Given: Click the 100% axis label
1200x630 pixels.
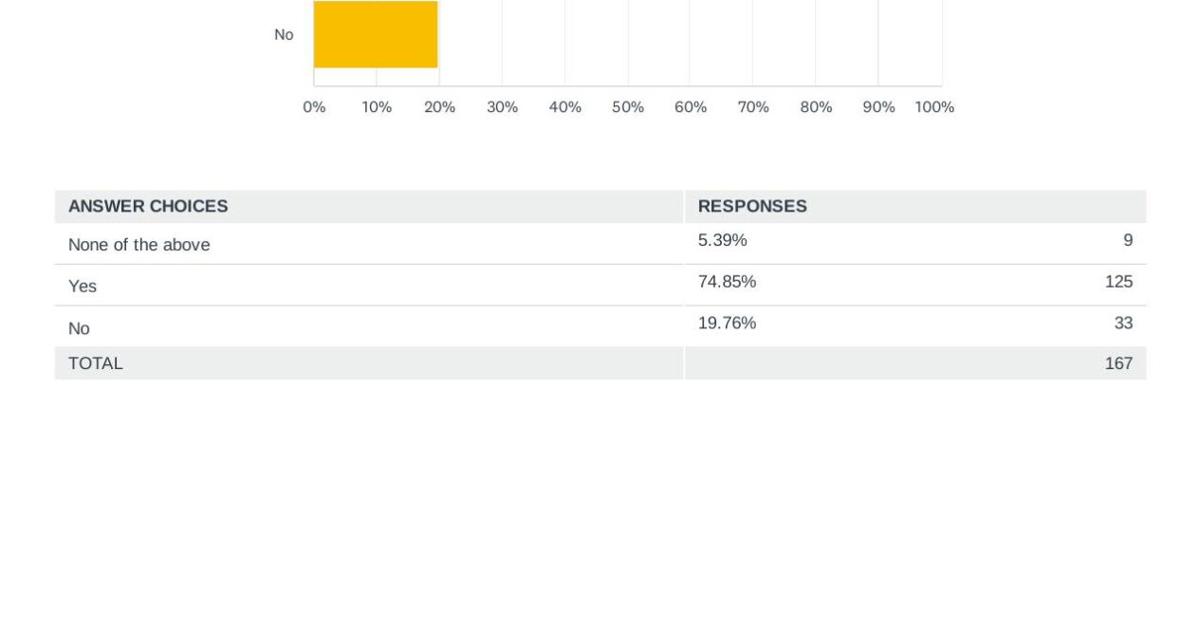Looking at the screenshot, I should coord(934,107).
